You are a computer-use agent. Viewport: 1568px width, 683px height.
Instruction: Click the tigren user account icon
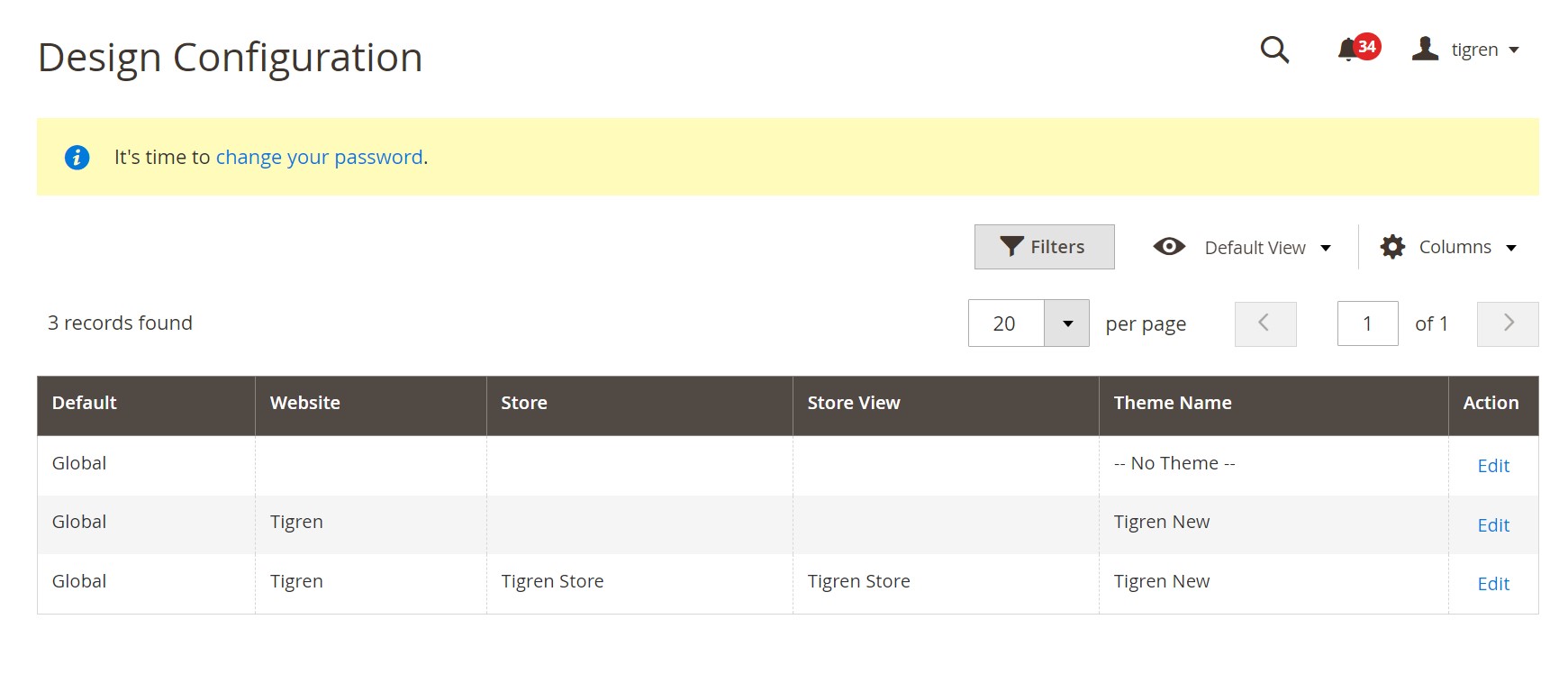[x=1425, y=49]
